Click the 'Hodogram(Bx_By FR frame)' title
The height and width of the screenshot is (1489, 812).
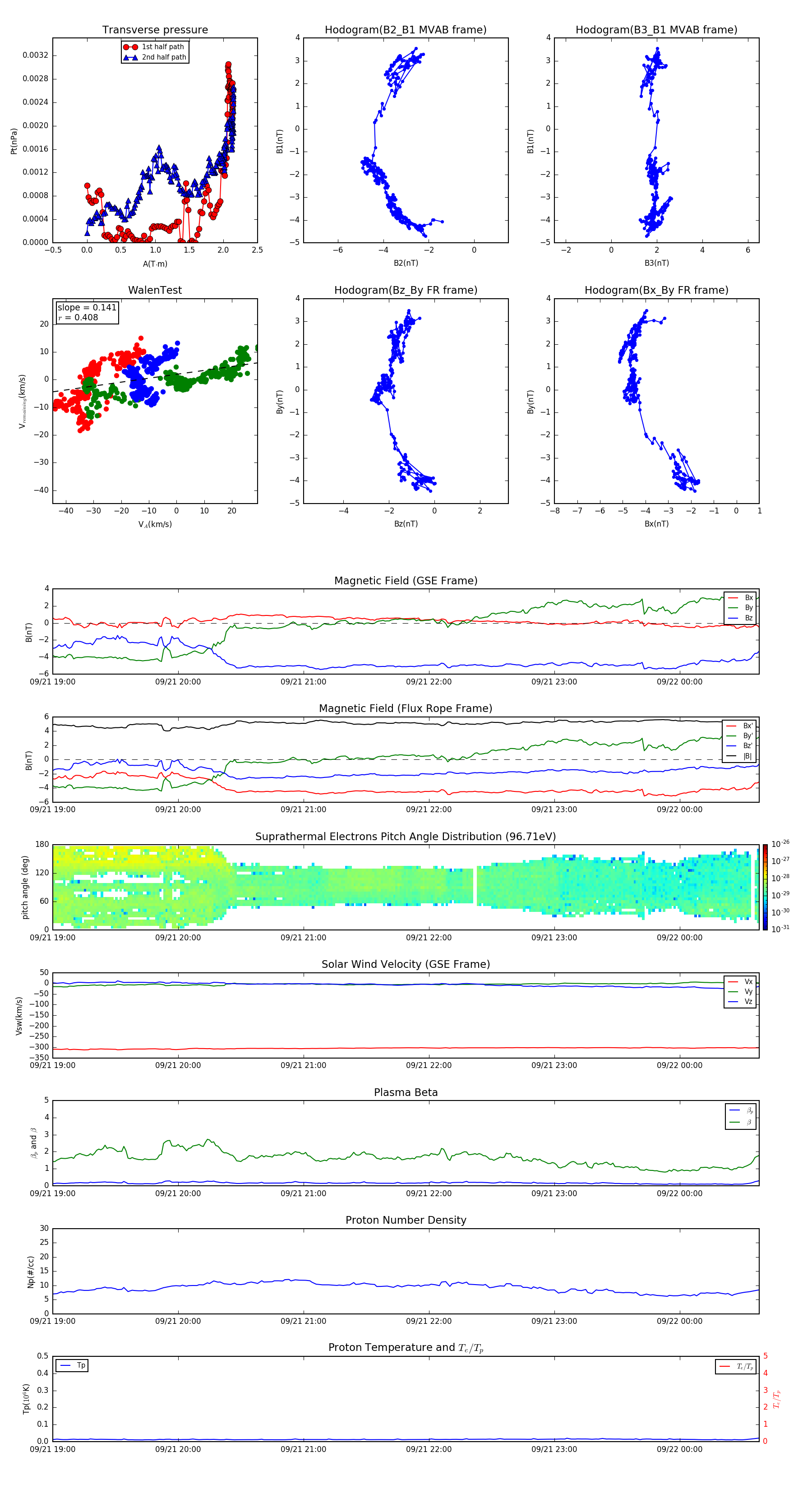point(656,290)
